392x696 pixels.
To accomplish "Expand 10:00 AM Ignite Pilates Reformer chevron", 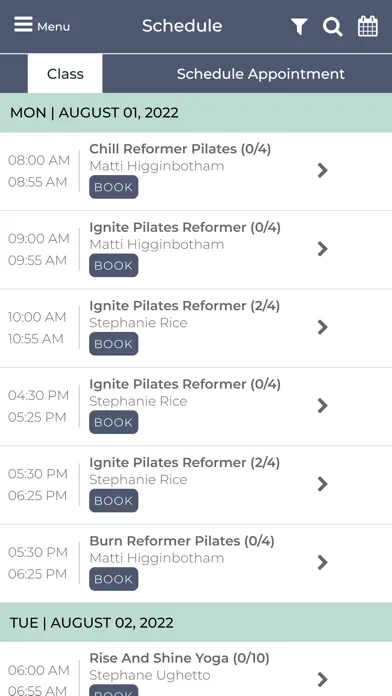I will tap(323, 327).
